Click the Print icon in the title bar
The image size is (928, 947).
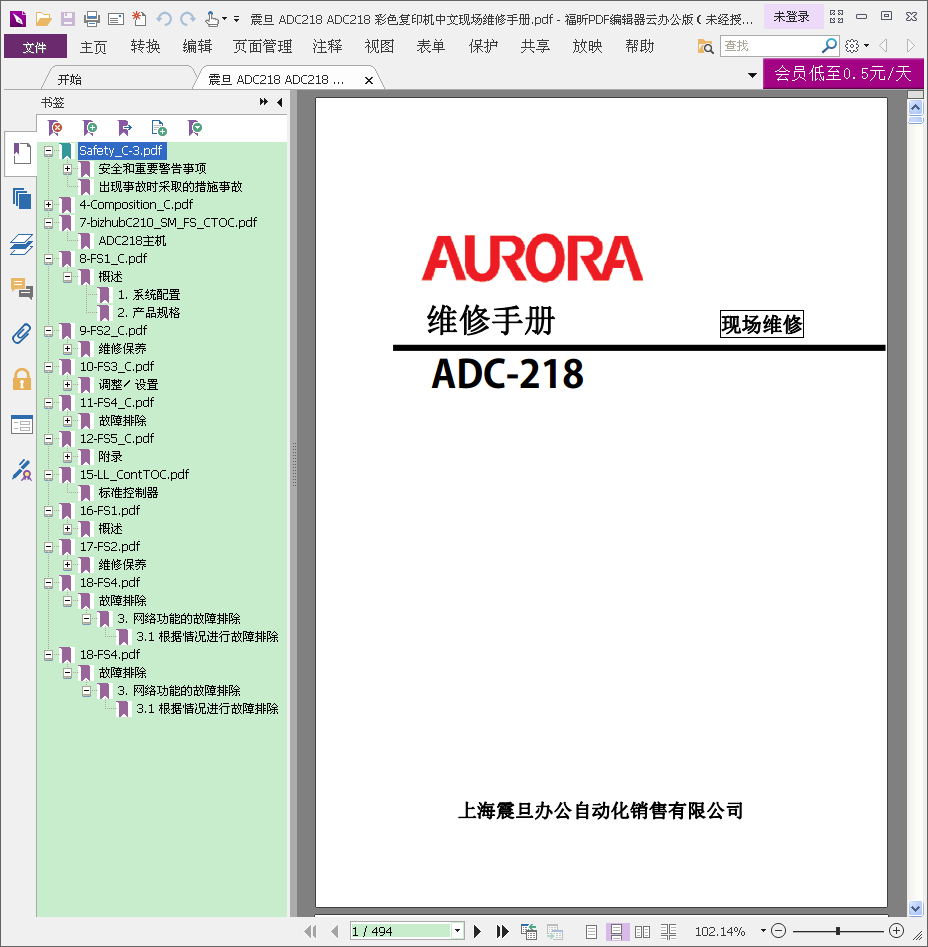(92, 19)
